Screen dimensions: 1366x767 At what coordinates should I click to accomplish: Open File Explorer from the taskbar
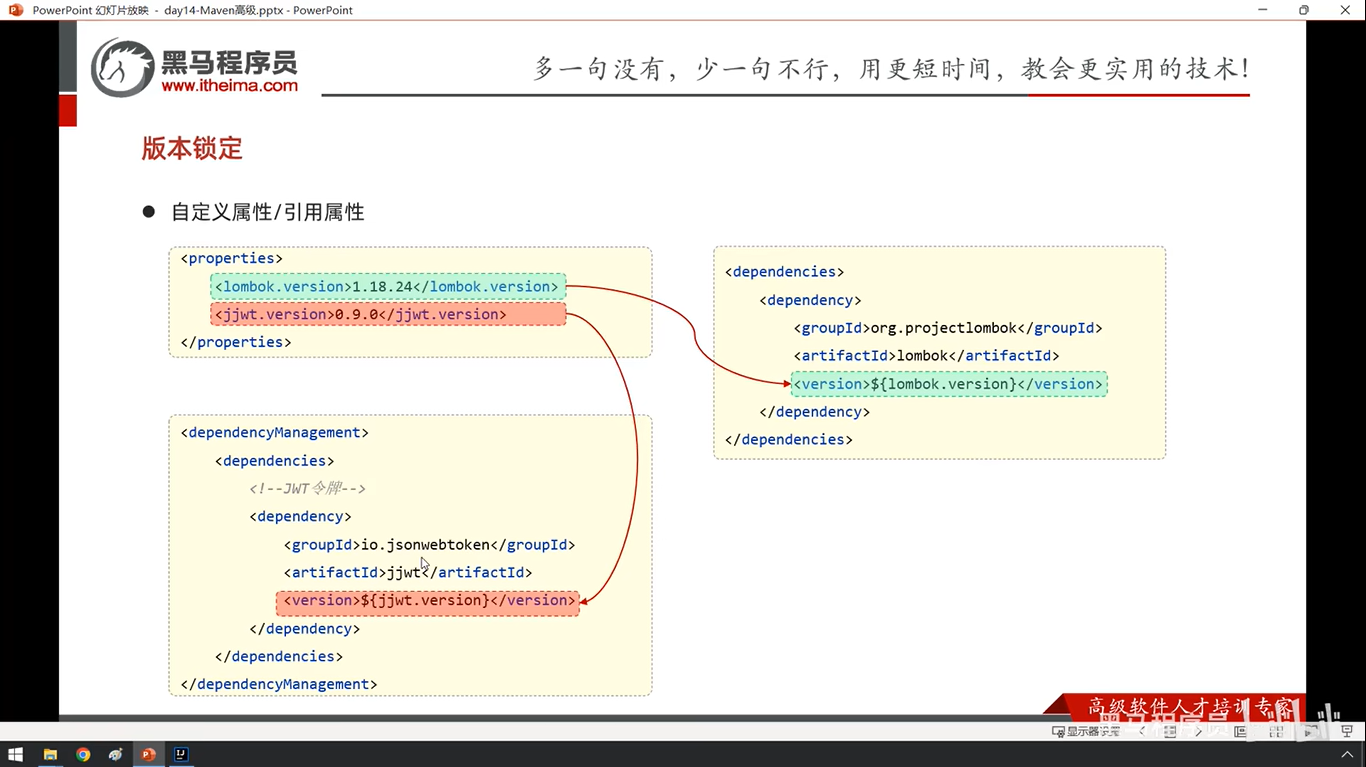tap(50, 755)
